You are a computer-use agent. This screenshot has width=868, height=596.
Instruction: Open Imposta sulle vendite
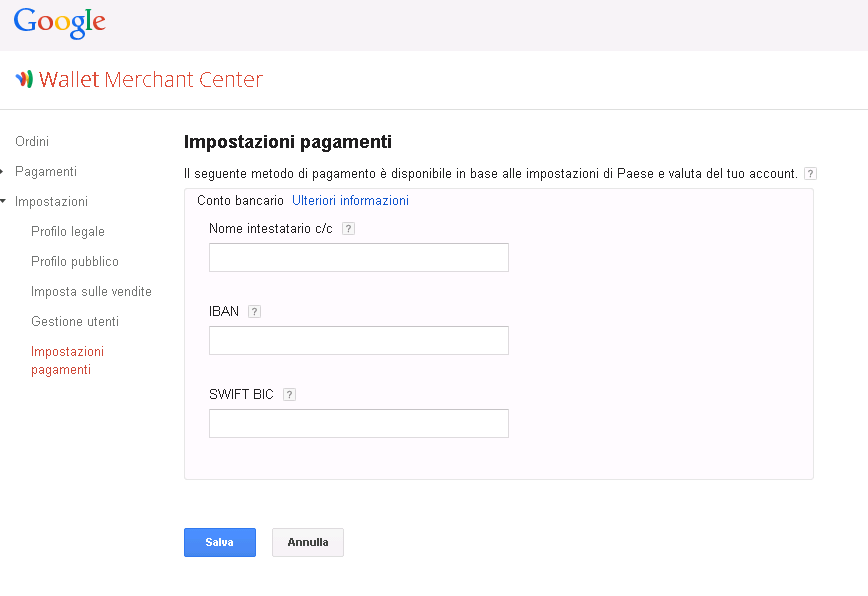coord(91,291)
